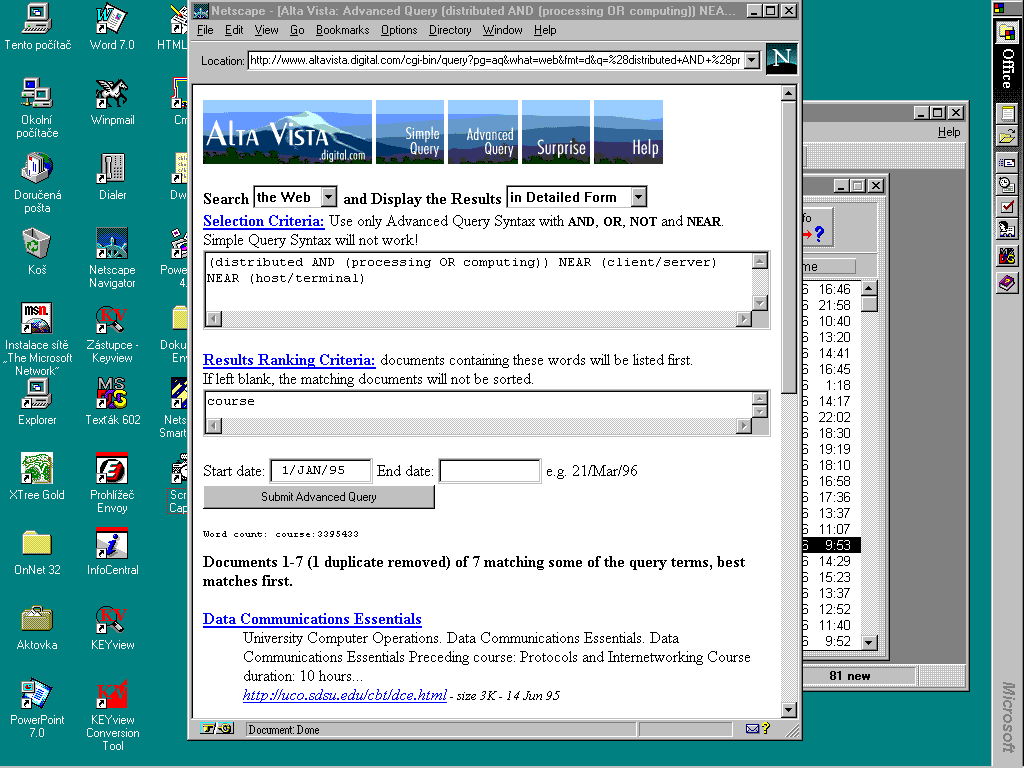1024x768 pixels.
Task: Open the Go menu
Action: 297,30
